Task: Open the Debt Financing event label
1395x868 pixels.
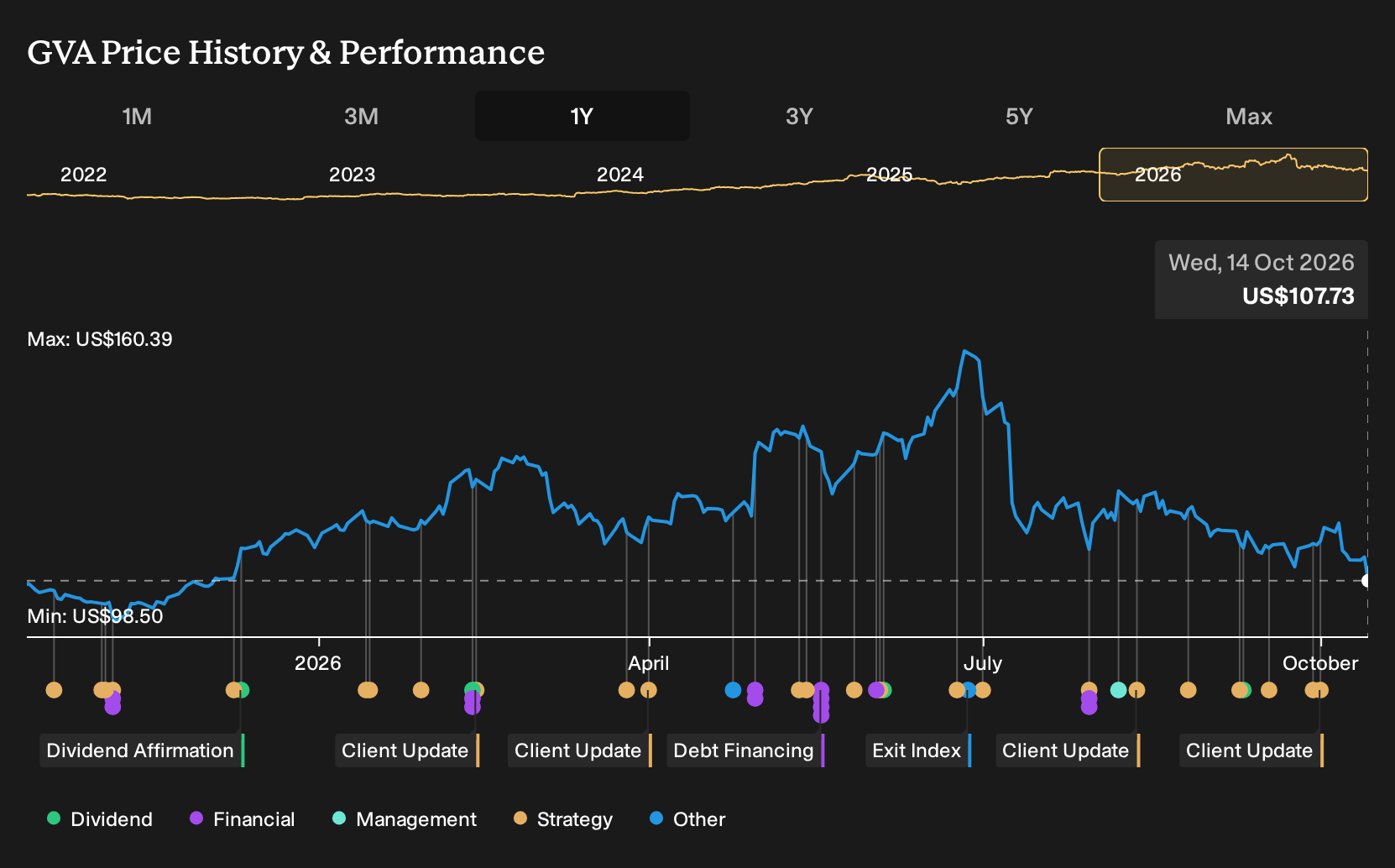Action: [x=745, y=750]
